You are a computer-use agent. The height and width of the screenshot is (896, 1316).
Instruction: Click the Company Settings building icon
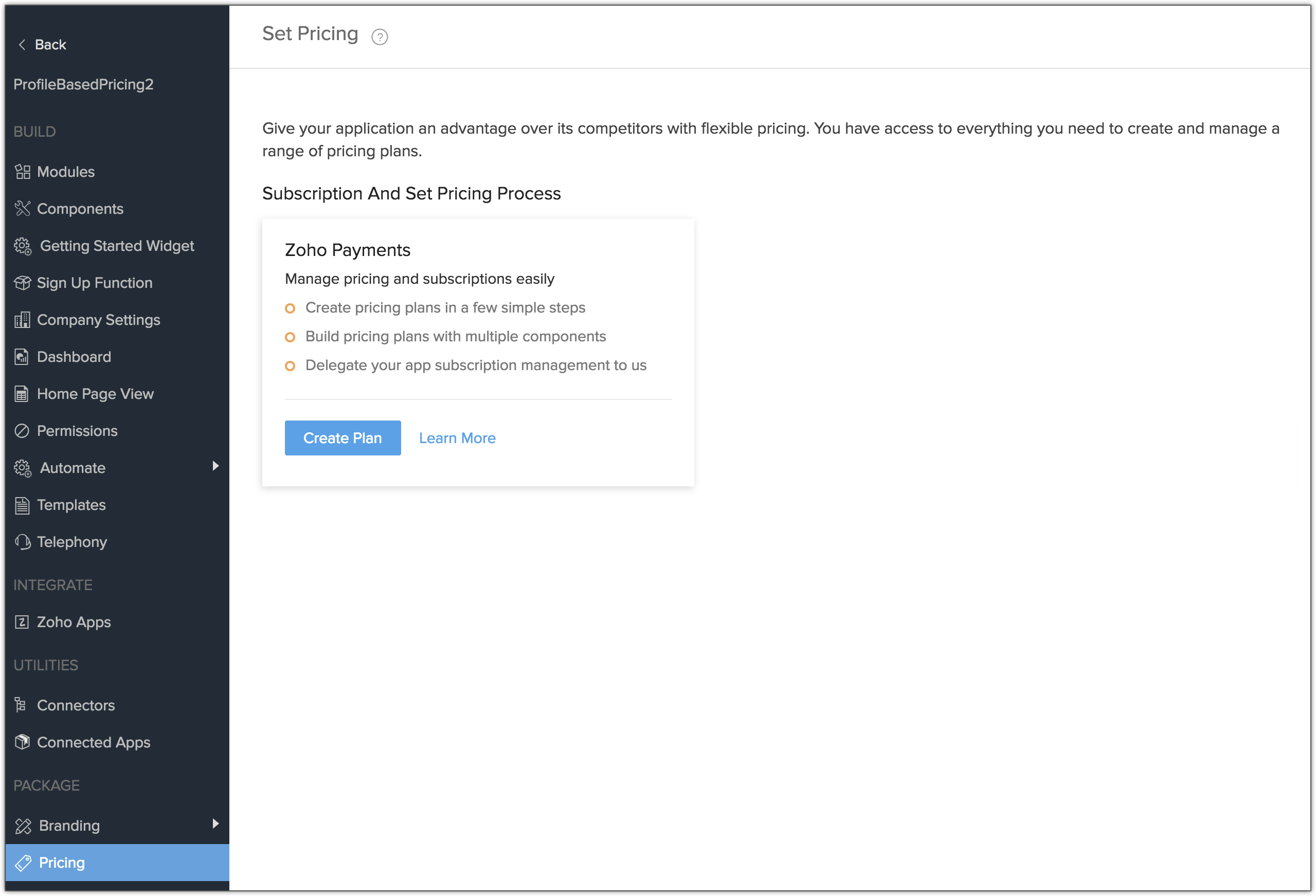pyautogui.click(x=23, y=320)
